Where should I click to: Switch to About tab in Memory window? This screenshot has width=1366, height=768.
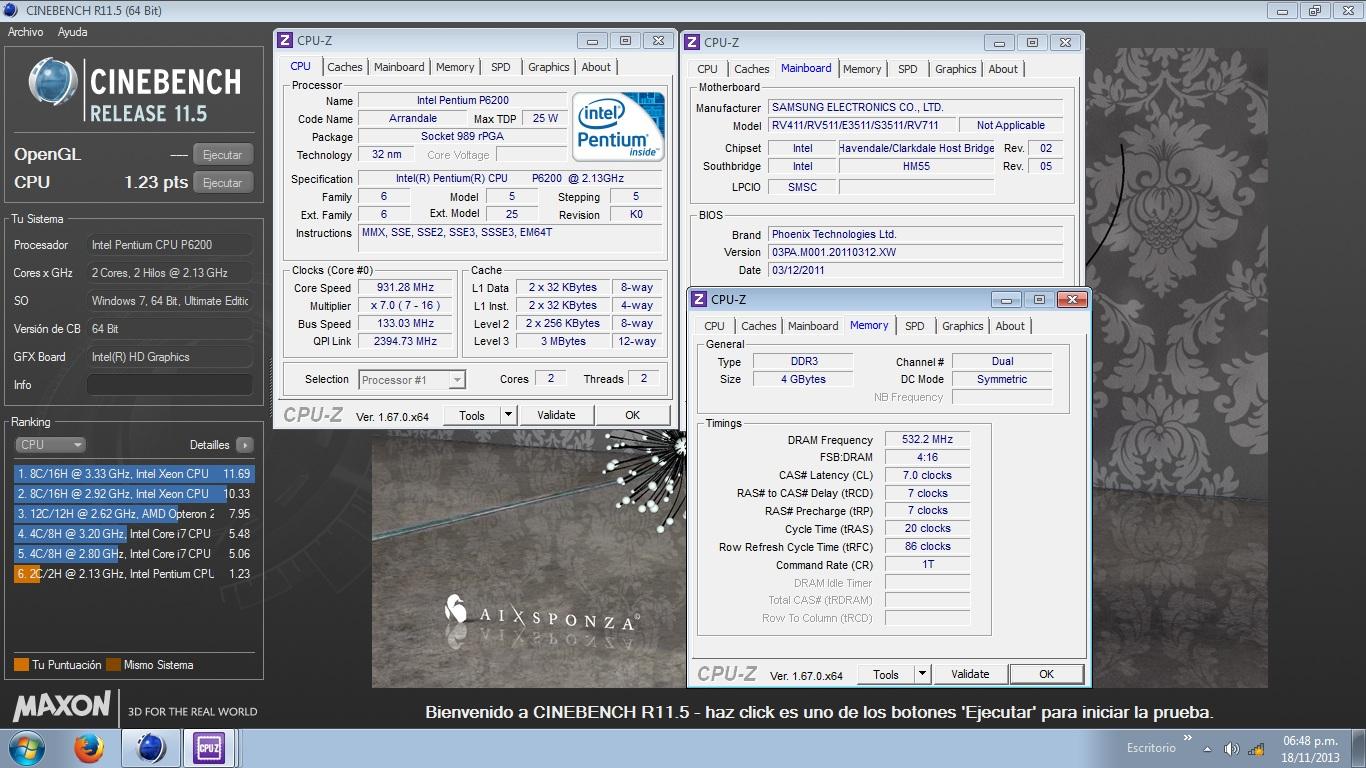pyautogui.click(x=1010, y=326)
